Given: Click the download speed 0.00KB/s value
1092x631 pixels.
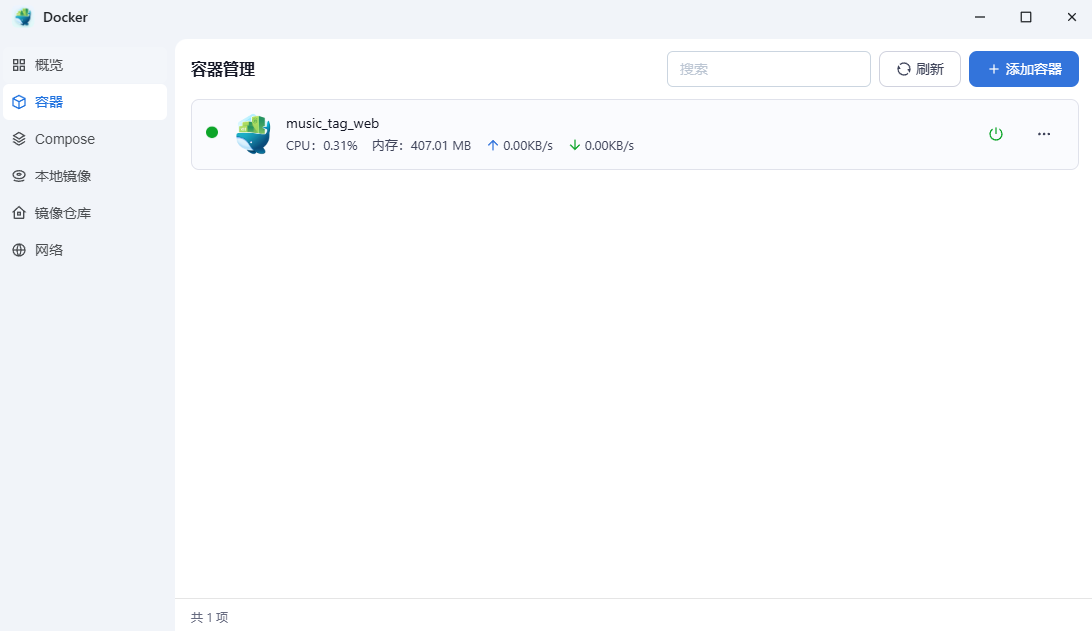Looking at the screenshot, I should point(609,146).
